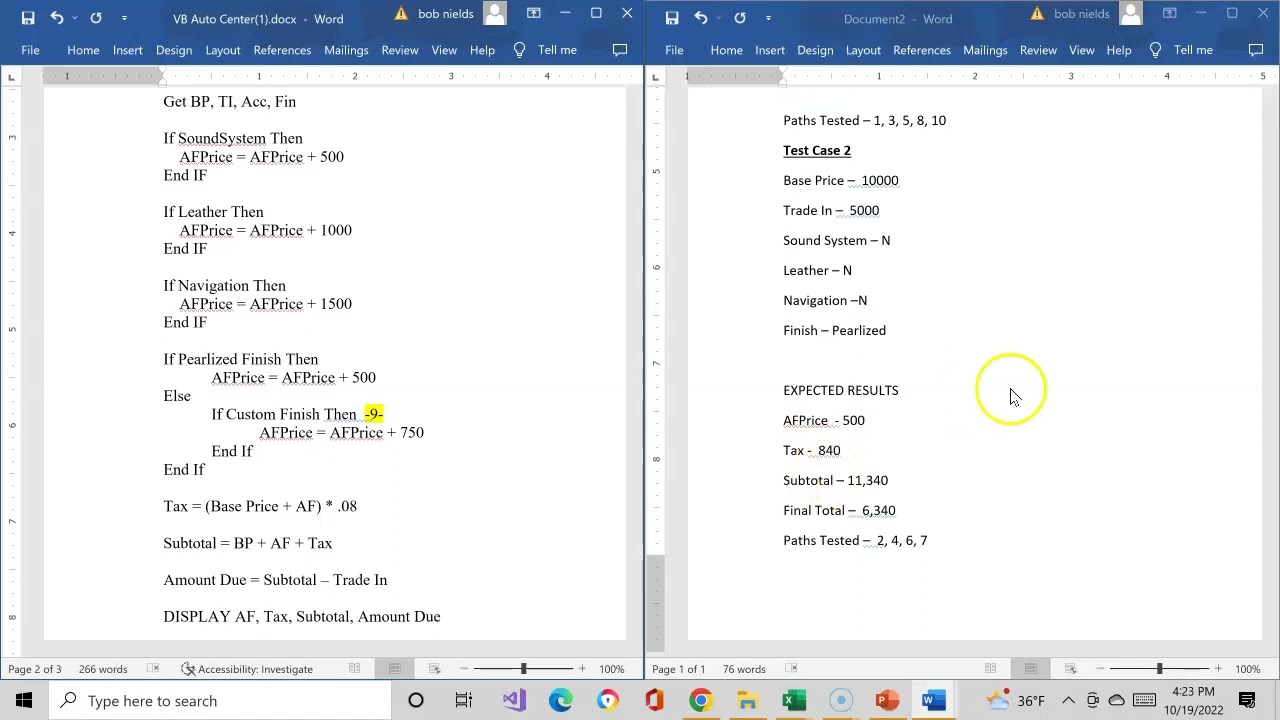Open File menu in VB Auto Center window

pyautogui.click(x=30, y=50)
